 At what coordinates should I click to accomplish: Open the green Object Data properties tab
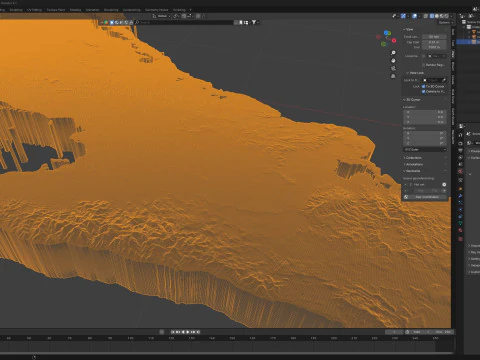460,223
